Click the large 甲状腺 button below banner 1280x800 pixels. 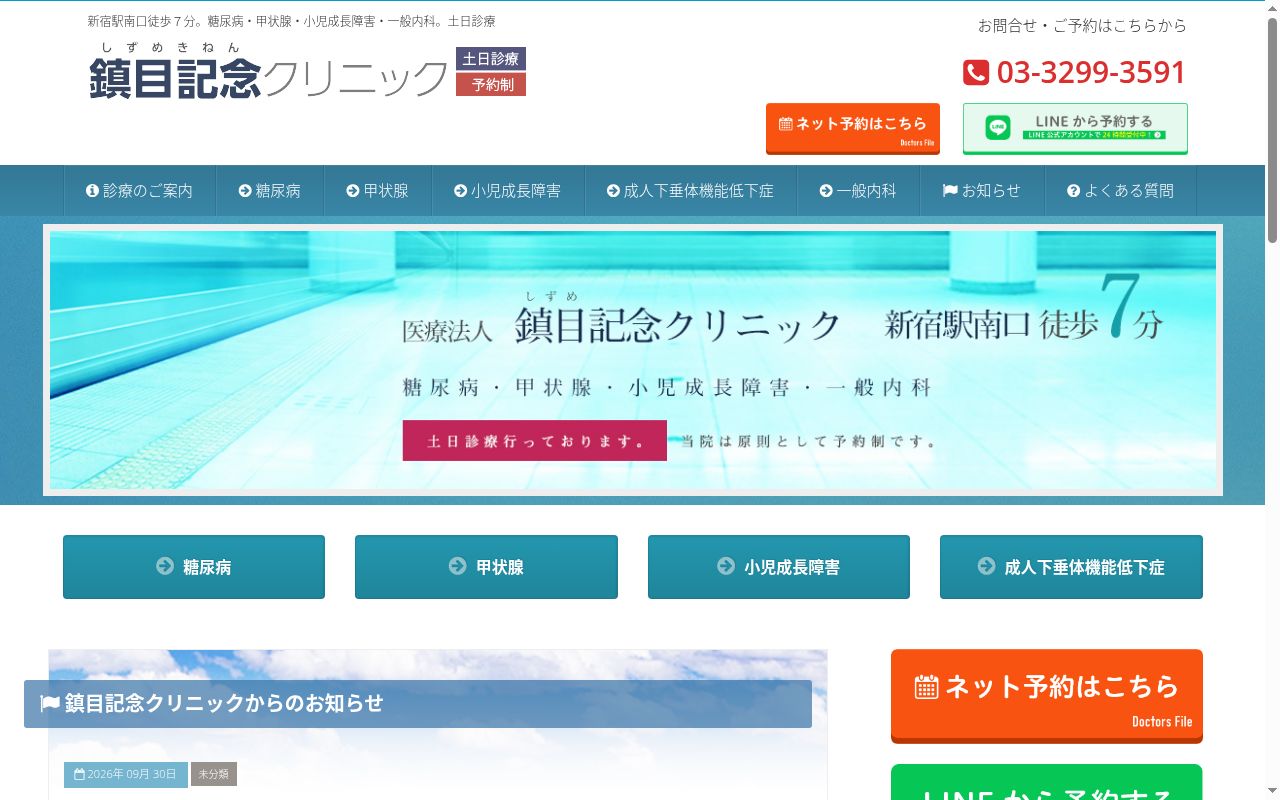tap(486, 567)
